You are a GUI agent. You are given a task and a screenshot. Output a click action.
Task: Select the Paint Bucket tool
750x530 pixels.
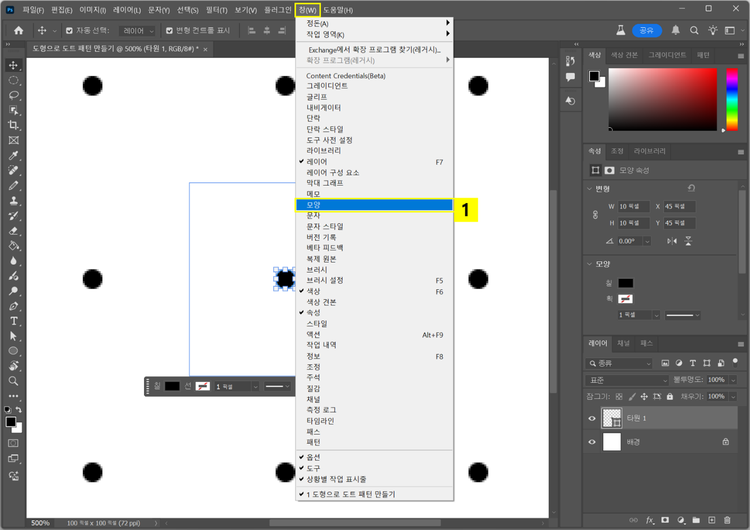(x=13, y=246)
